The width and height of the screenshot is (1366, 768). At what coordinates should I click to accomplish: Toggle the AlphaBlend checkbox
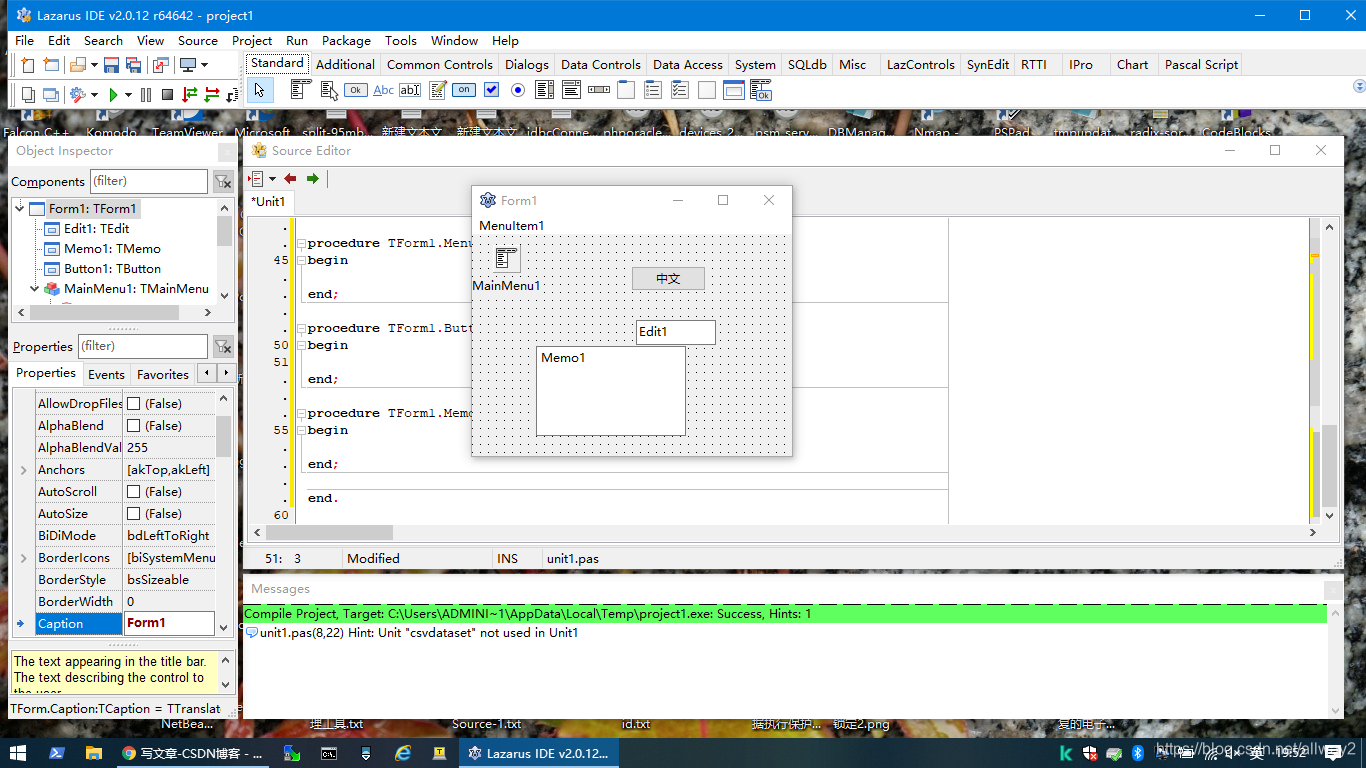pyautogui.click(x=133, y=426)
